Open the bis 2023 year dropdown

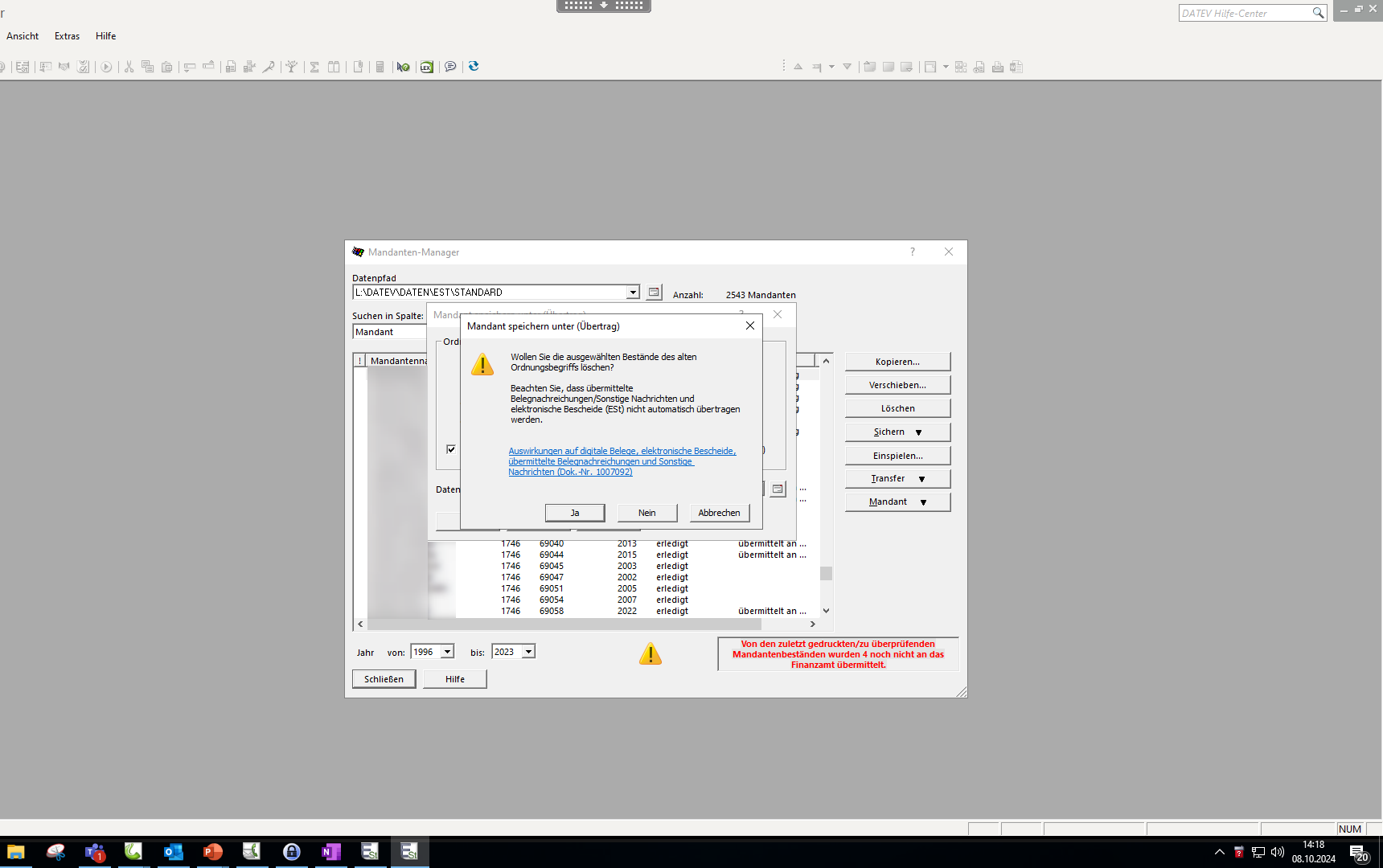(528, 652)
